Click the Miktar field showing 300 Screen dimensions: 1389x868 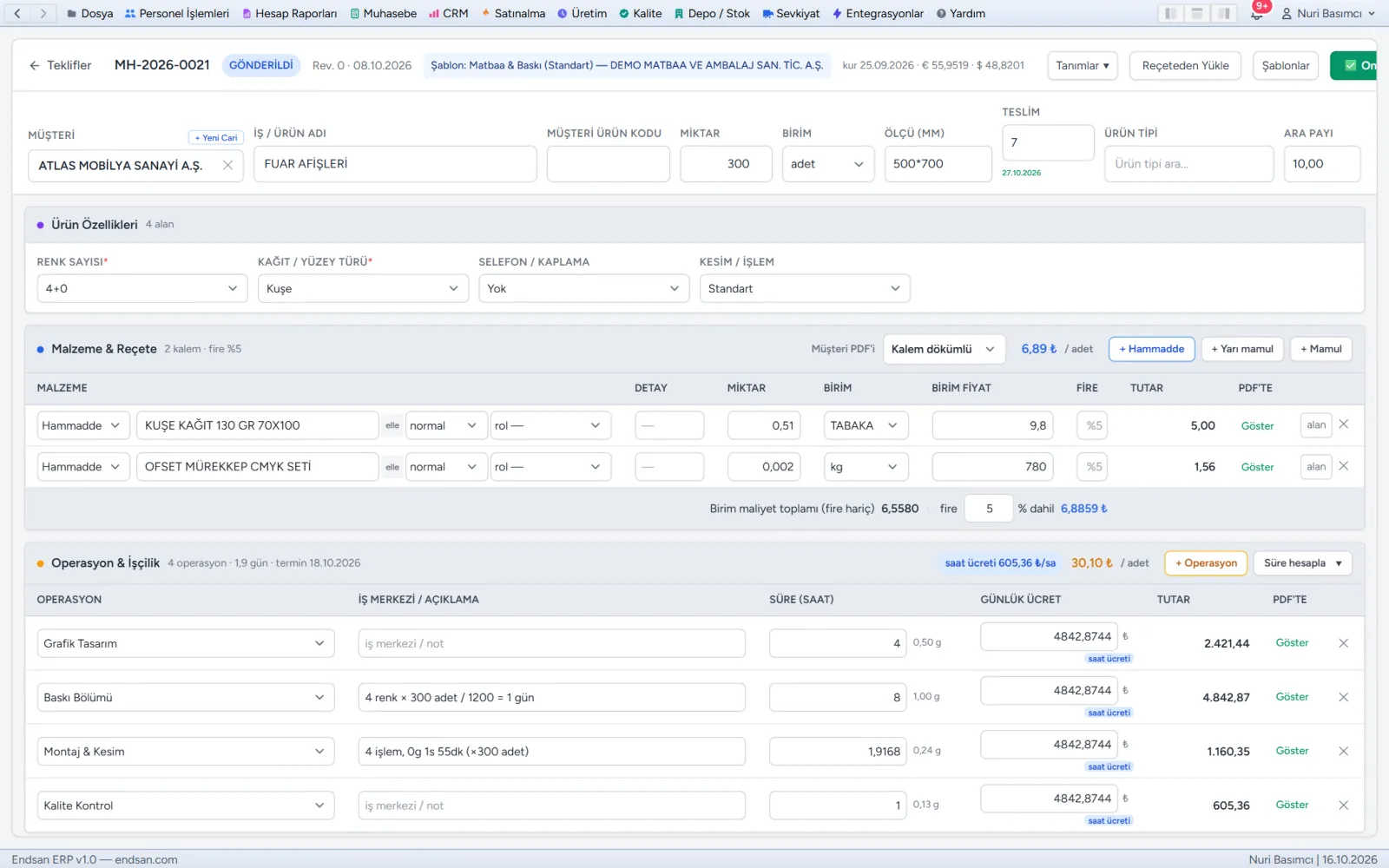point(726,164)
